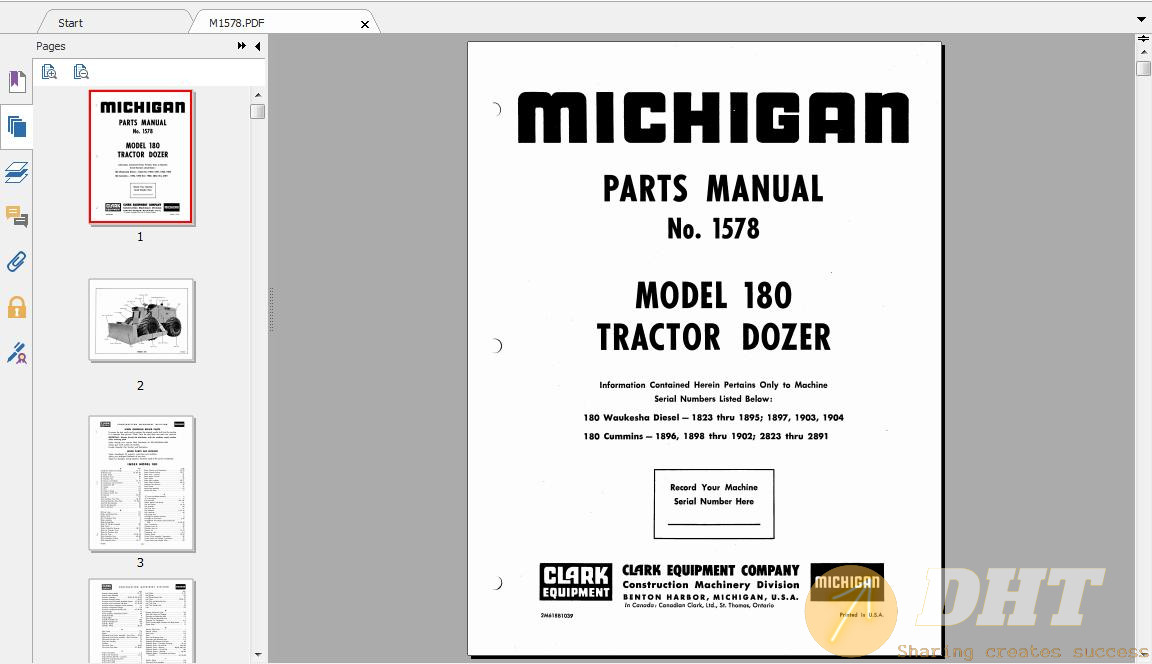
Task: Open the Comments panel icon
Action: click(17, 217)
